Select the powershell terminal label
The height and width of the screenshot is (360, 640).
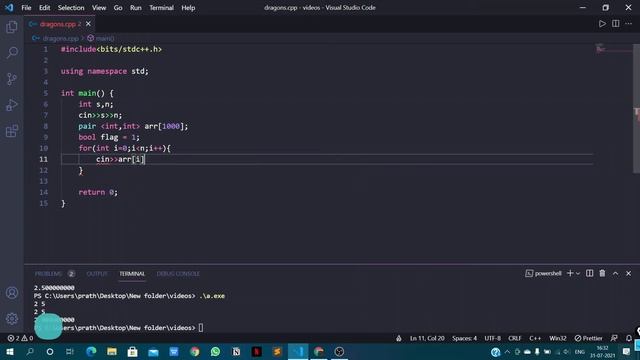[x=543, y=273]
